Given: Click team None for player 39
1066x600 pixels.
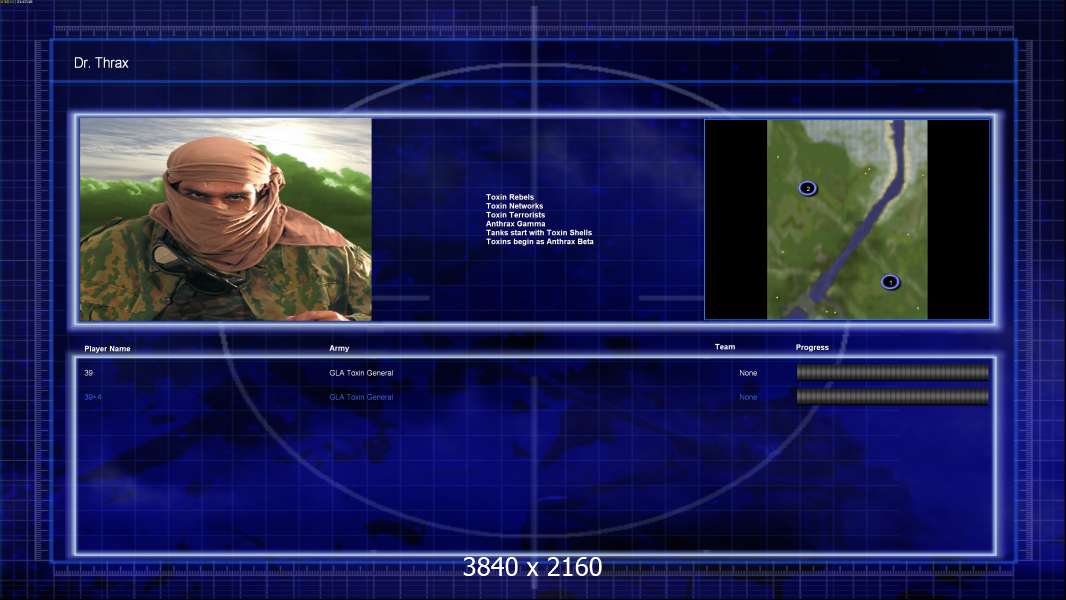Looking at the screenshot, I should pos(748,373).
